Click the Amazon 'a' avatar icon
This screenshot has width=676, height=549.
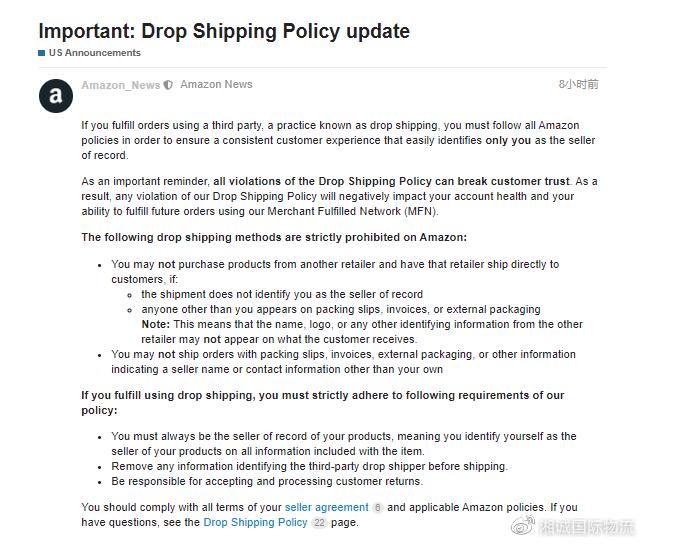coord(56,95)
